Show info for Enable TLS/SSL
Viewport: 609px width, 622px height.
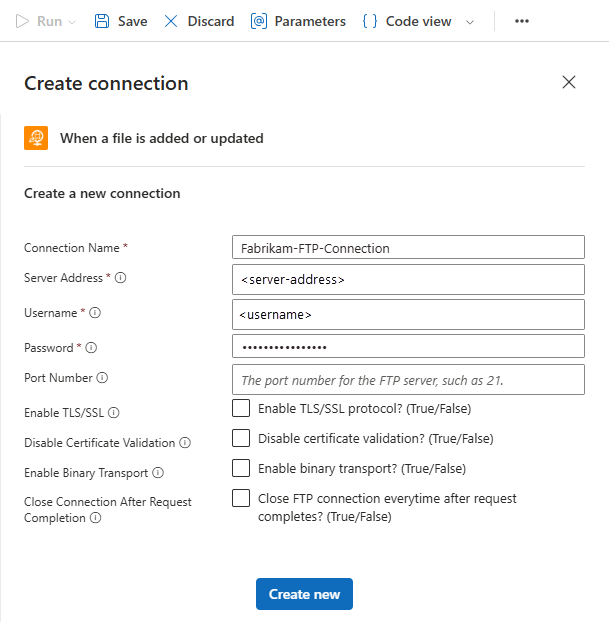click(114, 412)
